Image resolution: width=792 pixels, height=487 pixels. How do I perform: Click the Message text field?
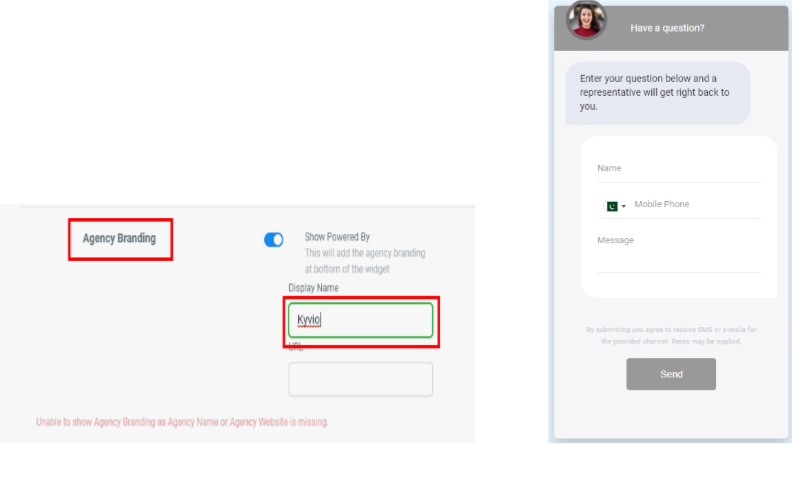[x=678, y=255]
